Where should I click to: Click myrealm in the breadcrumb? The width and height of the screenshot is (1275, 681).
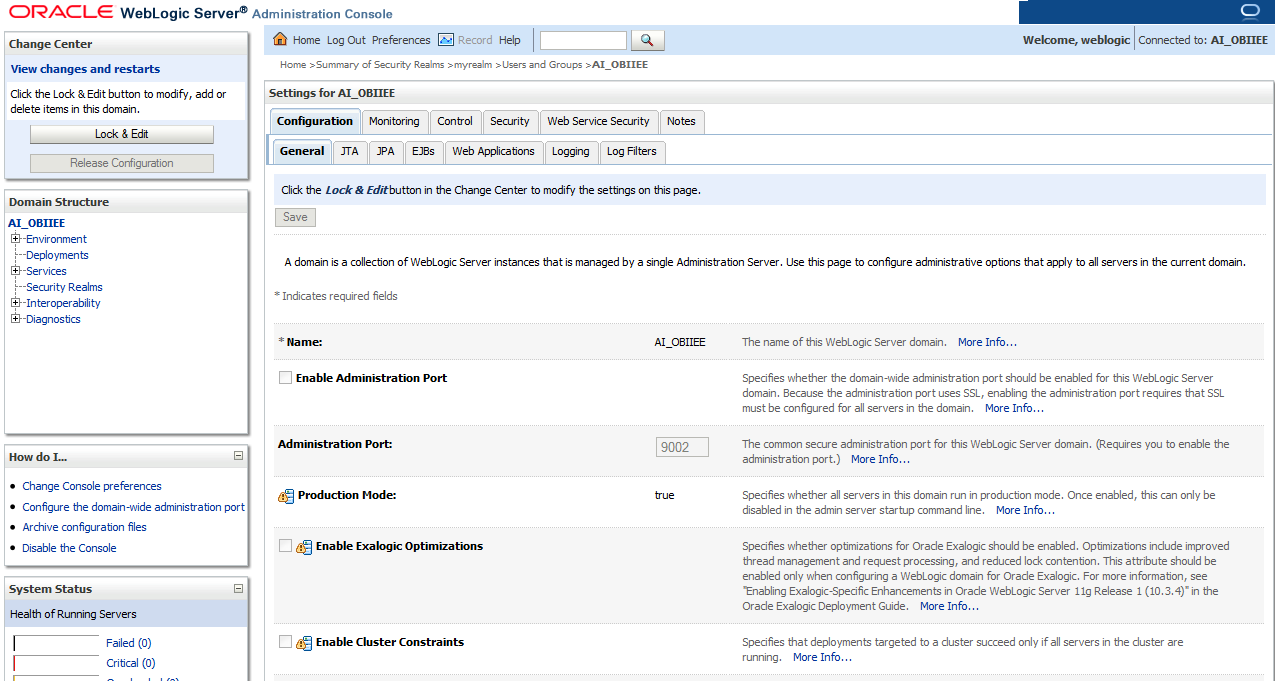[474, 65]
